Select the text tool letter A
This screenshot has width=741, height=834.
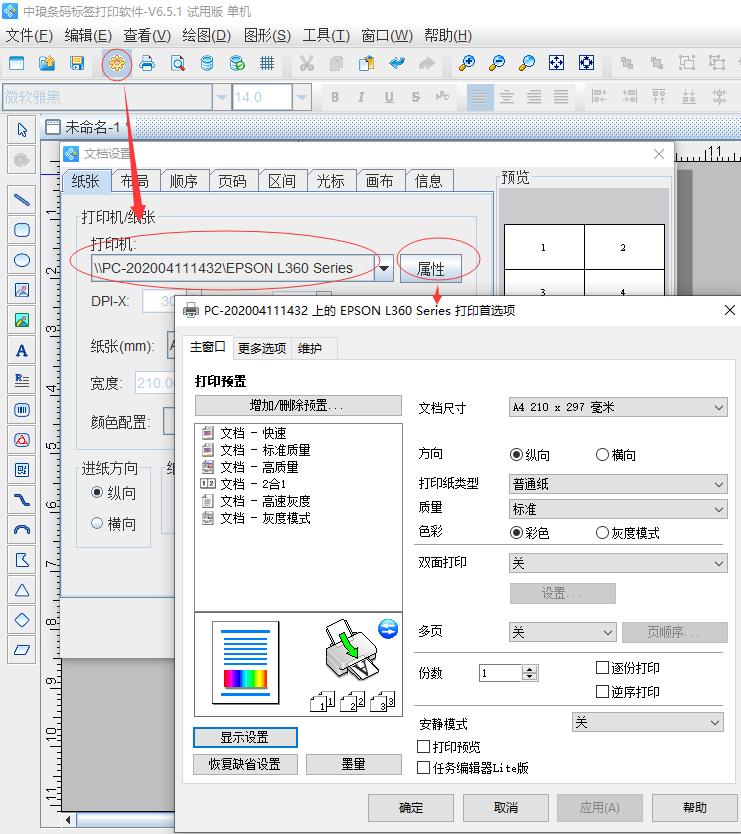click(21, 350)
